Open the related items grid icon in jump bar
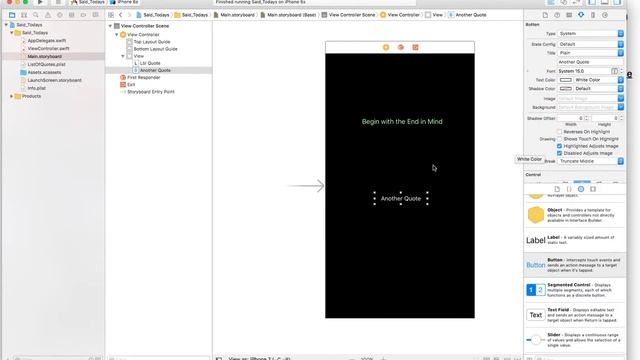Image resolution: width=640 pixels, height=360 pixels. pos(111,15)
